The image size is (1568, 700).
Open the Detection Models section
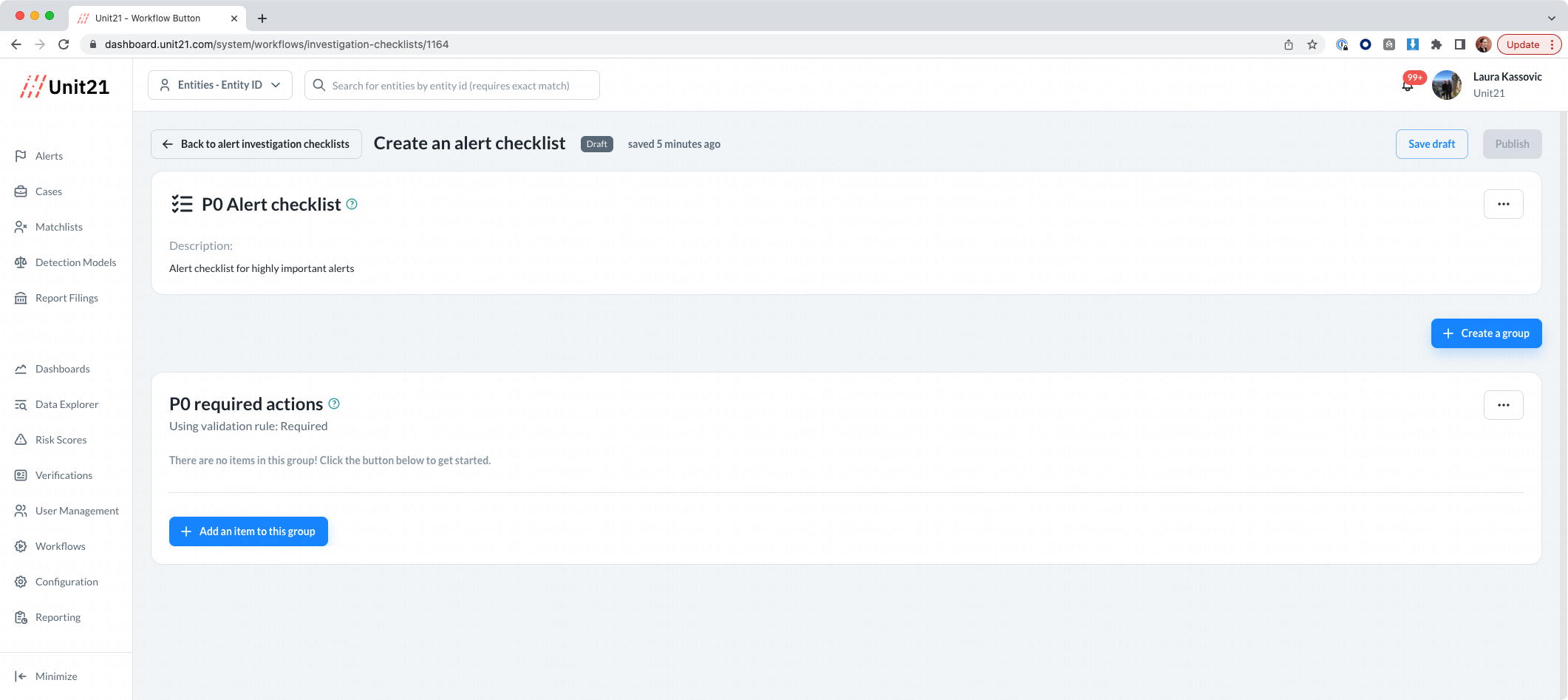[76, 262]
